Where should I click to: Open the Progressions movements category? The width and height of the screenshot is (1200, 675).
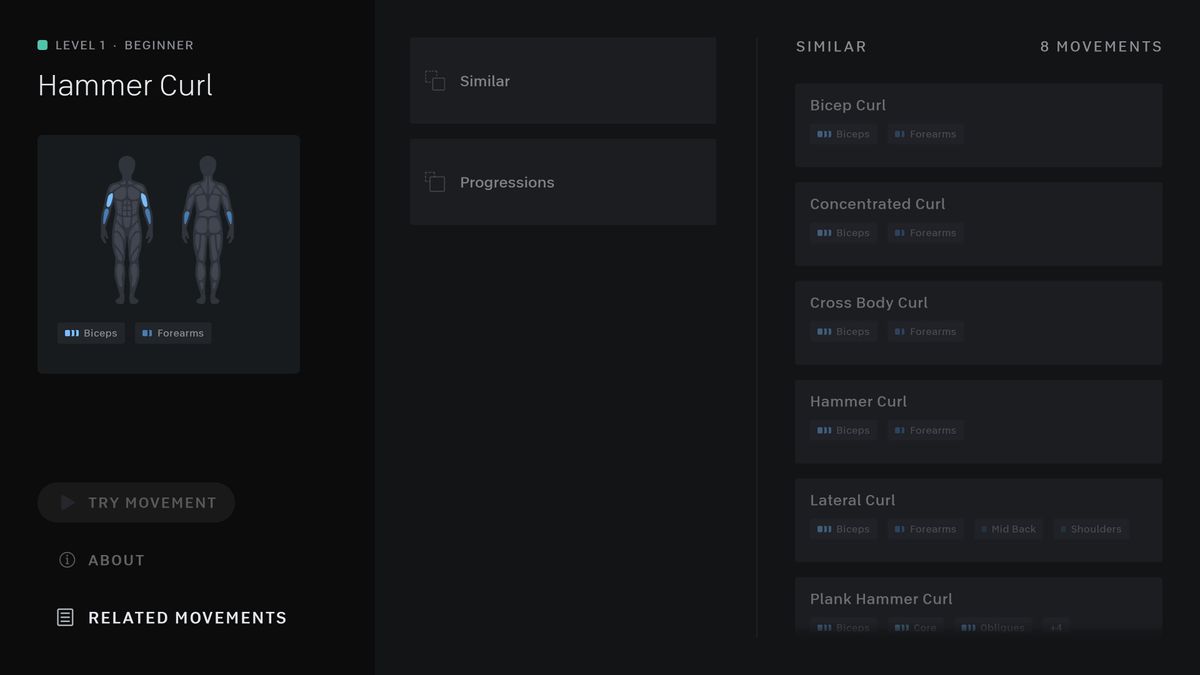tap(562, 182)
